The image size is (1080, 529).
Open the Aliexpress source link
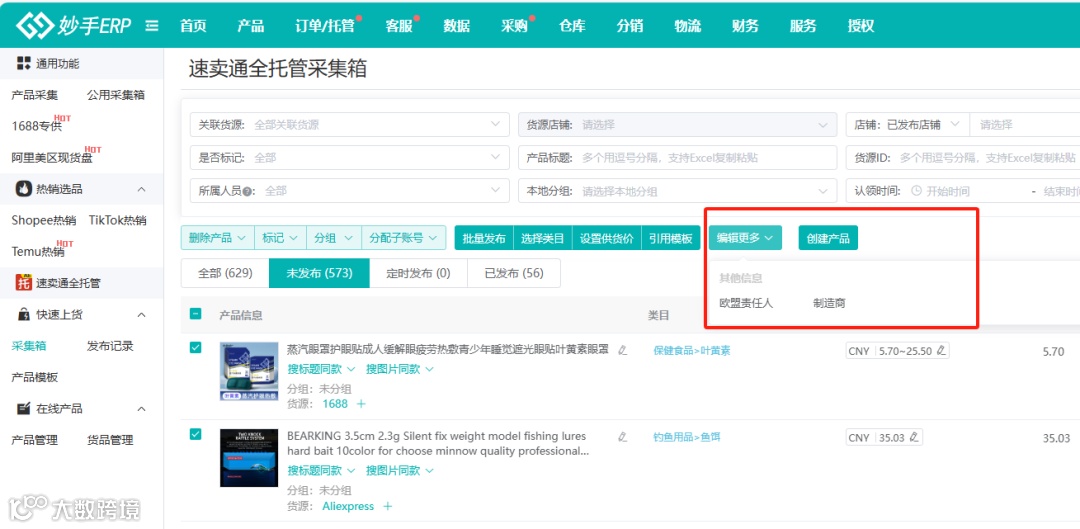click(x=348, y=506)
